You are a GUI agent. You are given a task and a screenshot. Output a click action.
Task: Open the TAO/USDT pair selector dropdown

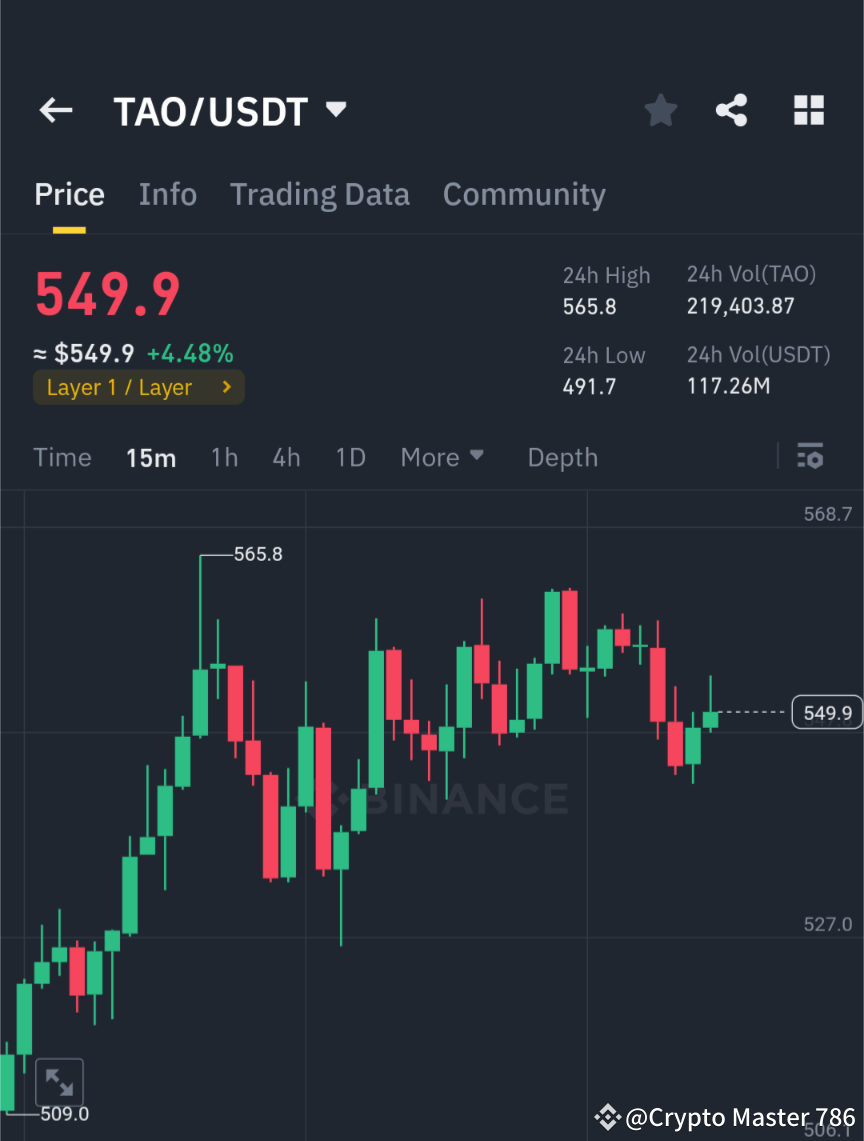[336, 110]
